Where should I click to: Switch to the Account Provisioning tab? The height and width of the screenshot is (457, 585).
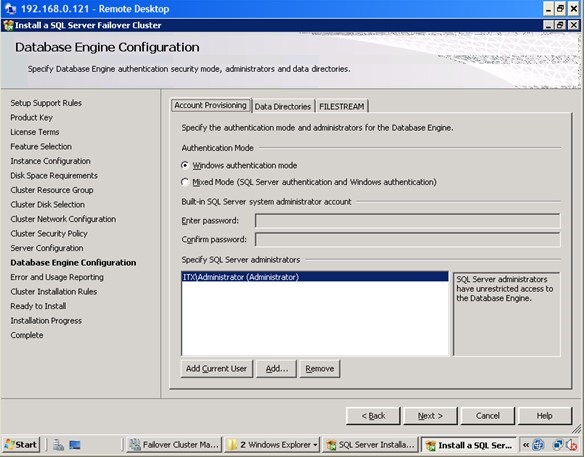[x=211, y=105]
